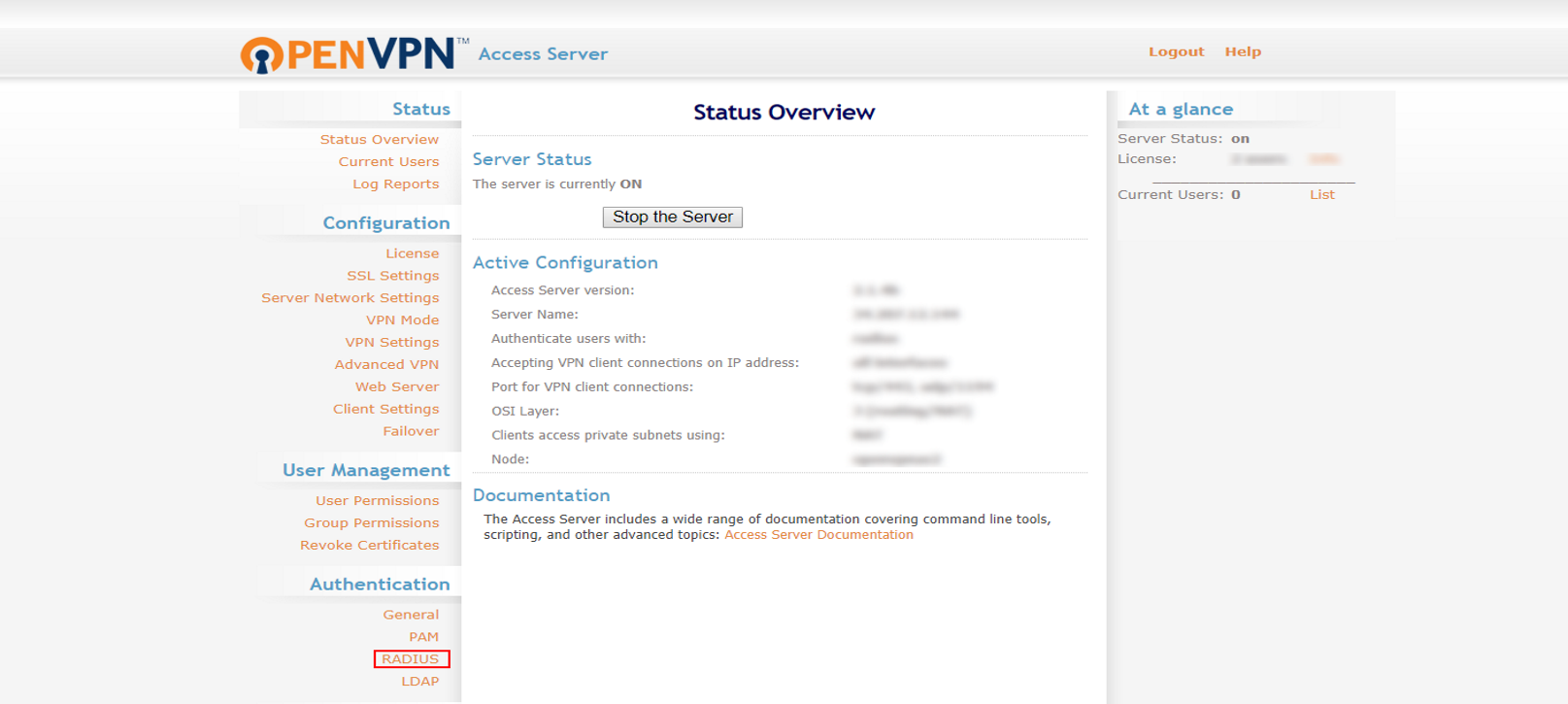This screenshot has height=704, width=1568.
Task: Click the Server Status heading
Action: (532, 159)
